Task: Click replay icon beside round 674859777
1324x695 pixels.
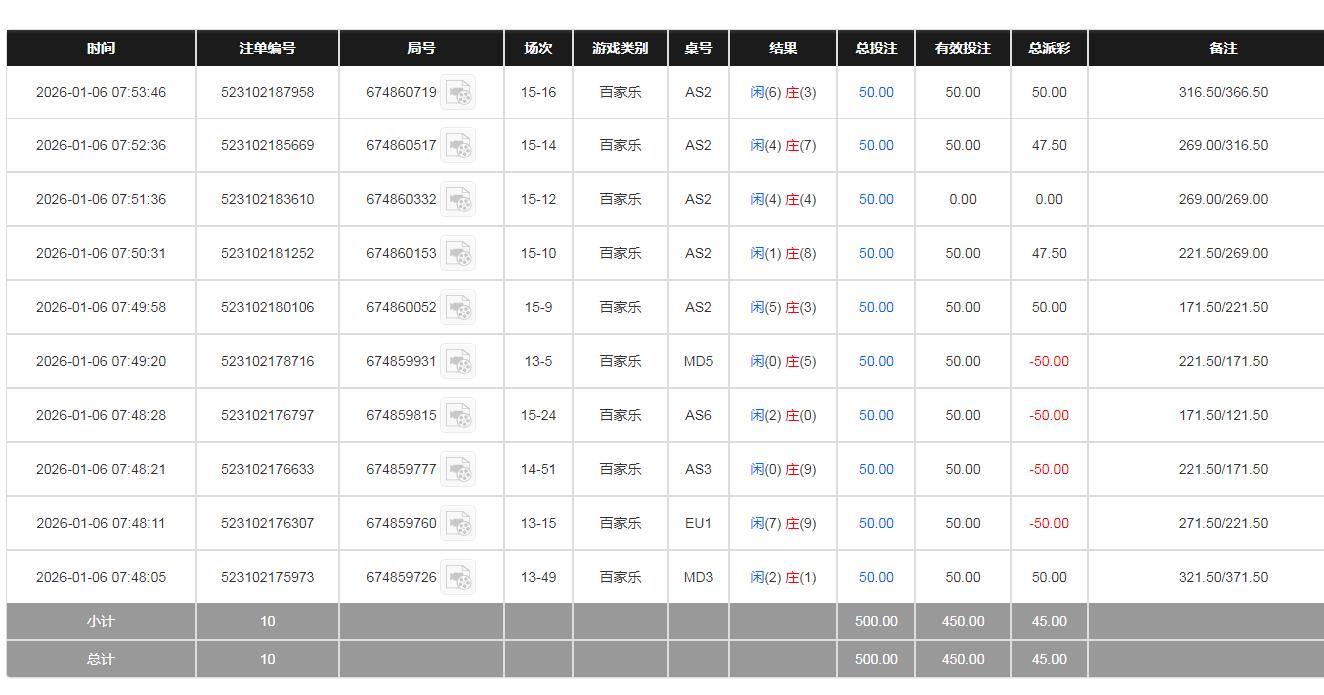Action: (459, 470)
